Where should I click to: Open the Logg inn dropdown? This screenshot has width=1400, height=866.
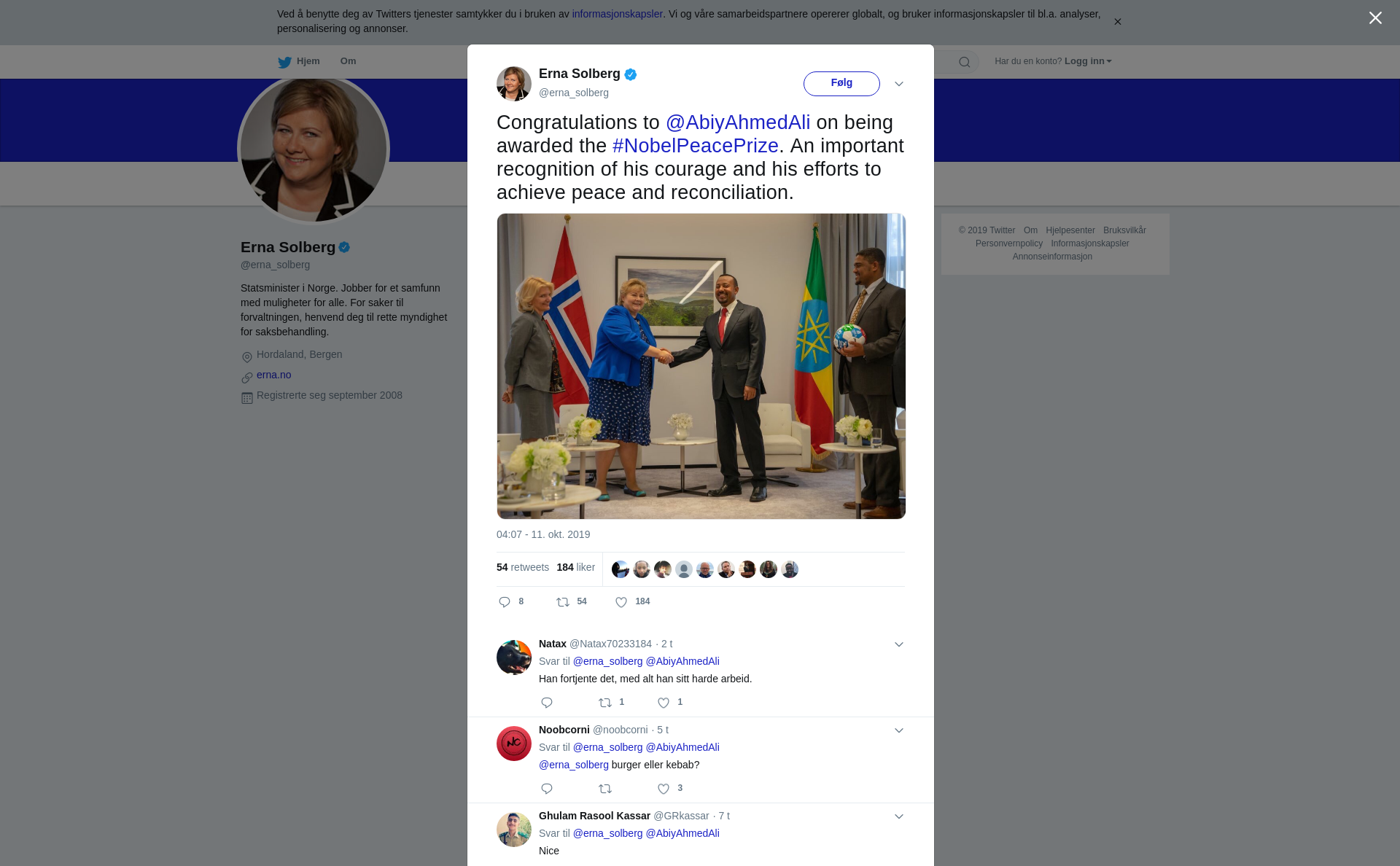1088,61
